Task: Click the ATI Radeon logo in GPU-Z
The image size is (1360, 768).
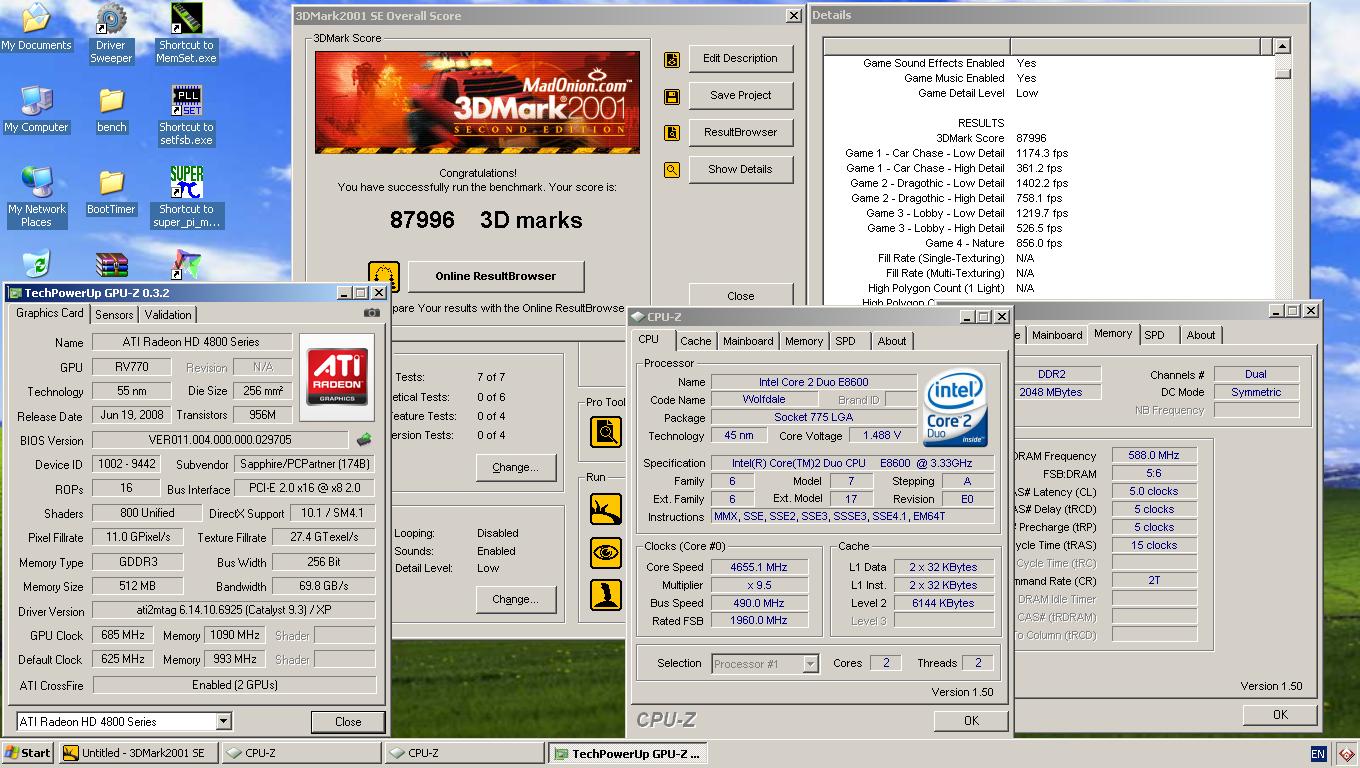Action: pos(336,377)
